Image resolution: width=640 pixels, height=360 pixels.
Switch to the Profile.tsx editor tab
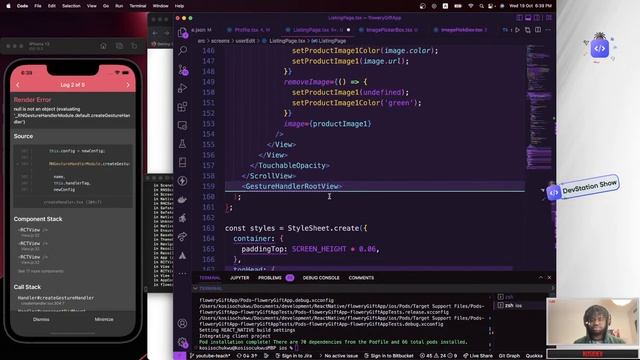point(249,30)
